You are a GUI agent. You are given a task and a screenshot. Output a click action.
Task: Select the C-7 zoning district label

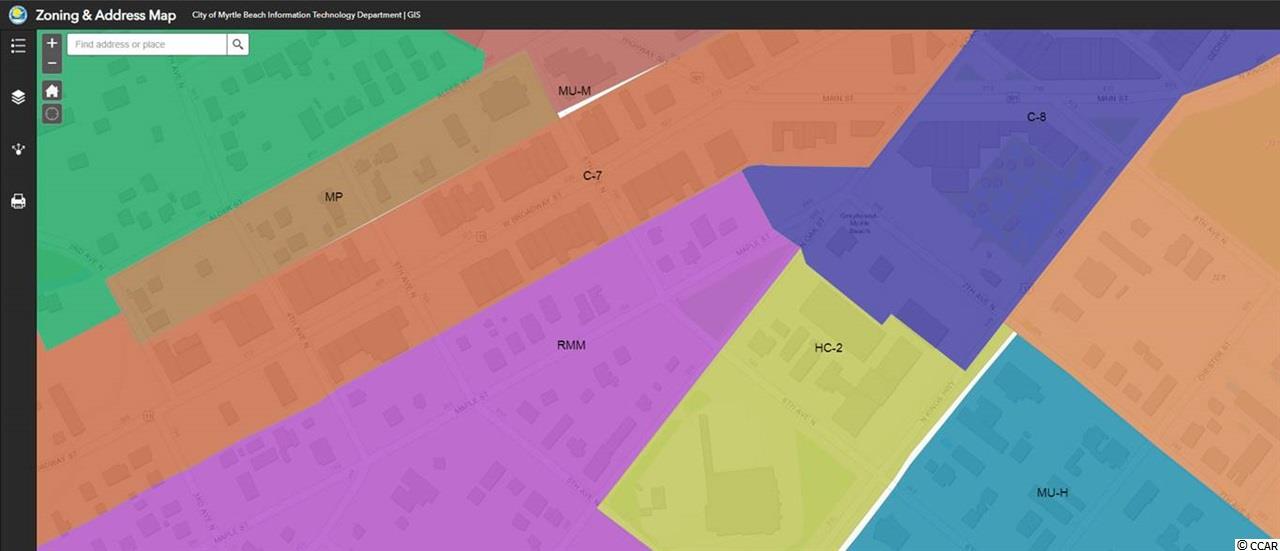(592, 176)
